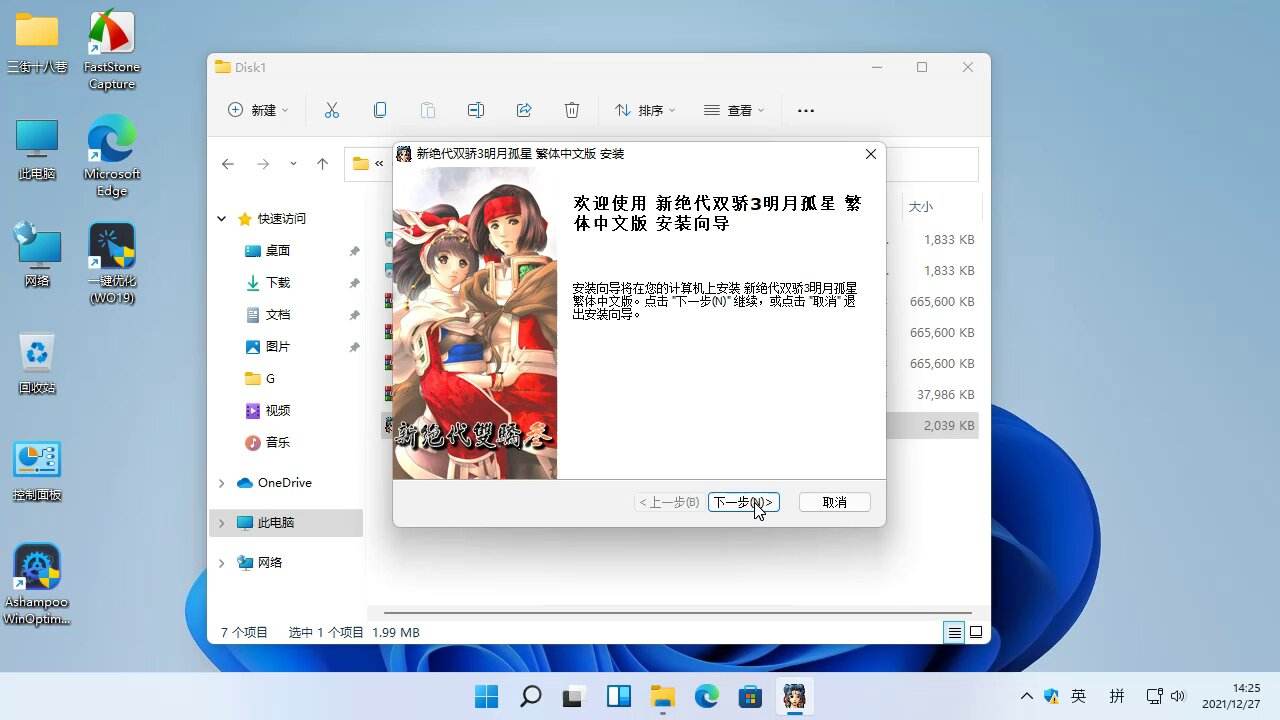Toggle 拼 pinyin input mode indicator
Viewport: 1280px width, 720px height.
click(1117, 696)
